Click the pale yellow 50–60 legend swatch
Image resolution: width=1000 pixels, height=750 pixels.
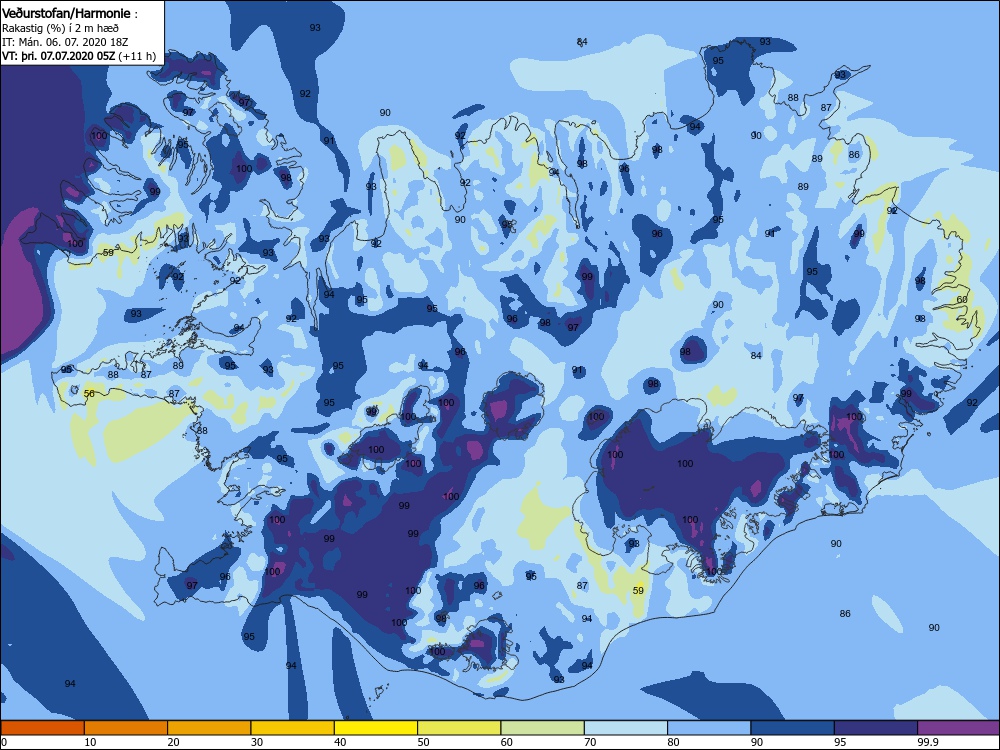[459, 728]
